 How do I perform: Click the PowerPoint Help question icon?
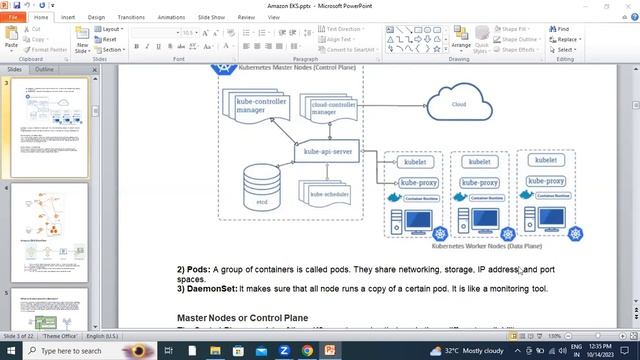point(634,17)
